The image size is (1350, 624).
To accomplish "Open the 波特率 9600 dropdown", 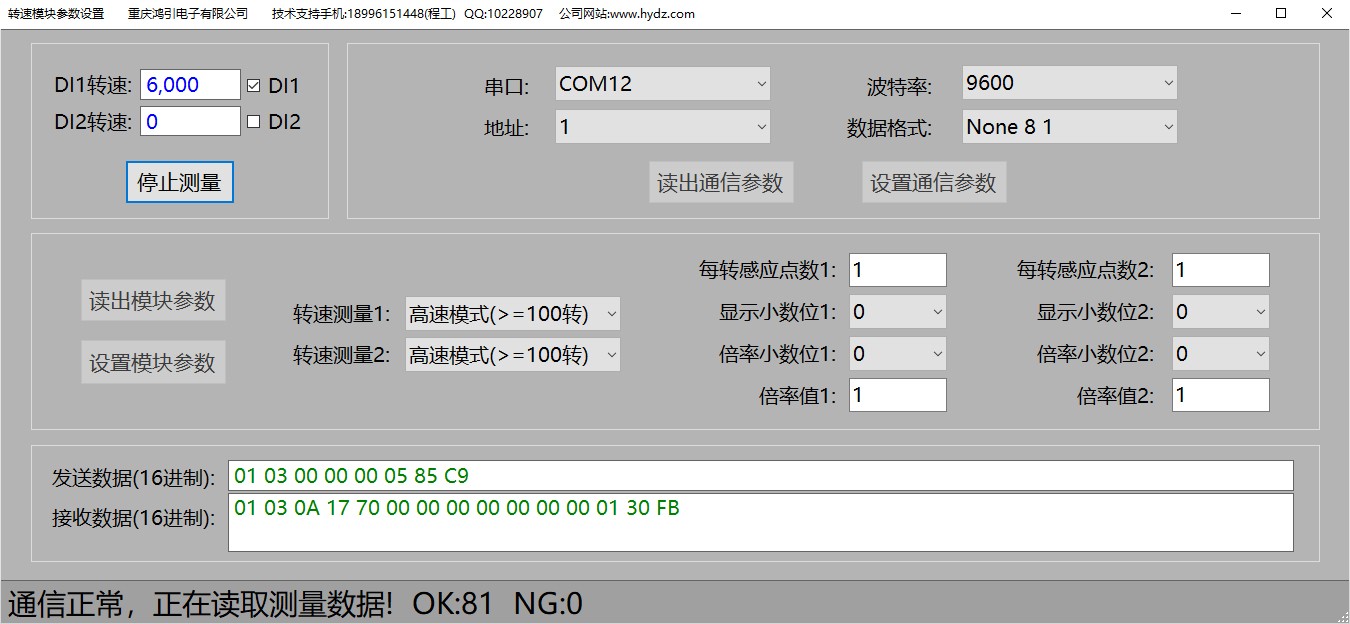I will tap(1068, 84).
